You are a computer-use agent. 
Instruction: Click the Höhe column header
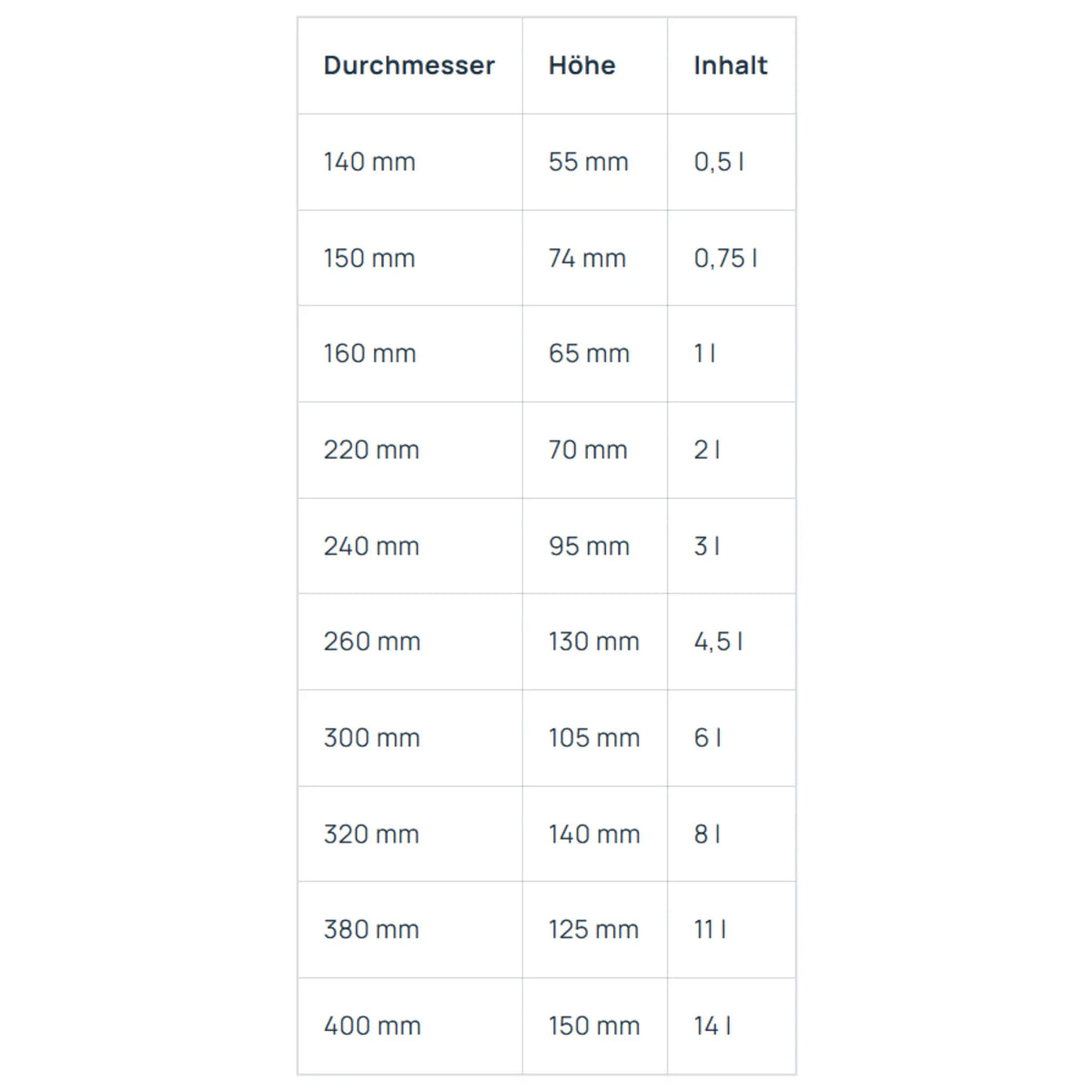click(x=595, y=66)
